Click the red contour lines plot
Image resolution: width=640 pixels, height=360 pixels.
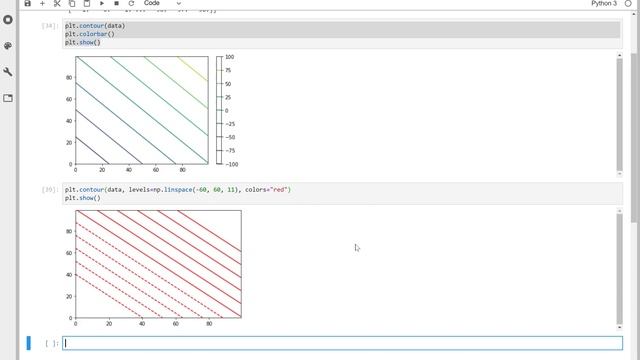tap(154, 267)
